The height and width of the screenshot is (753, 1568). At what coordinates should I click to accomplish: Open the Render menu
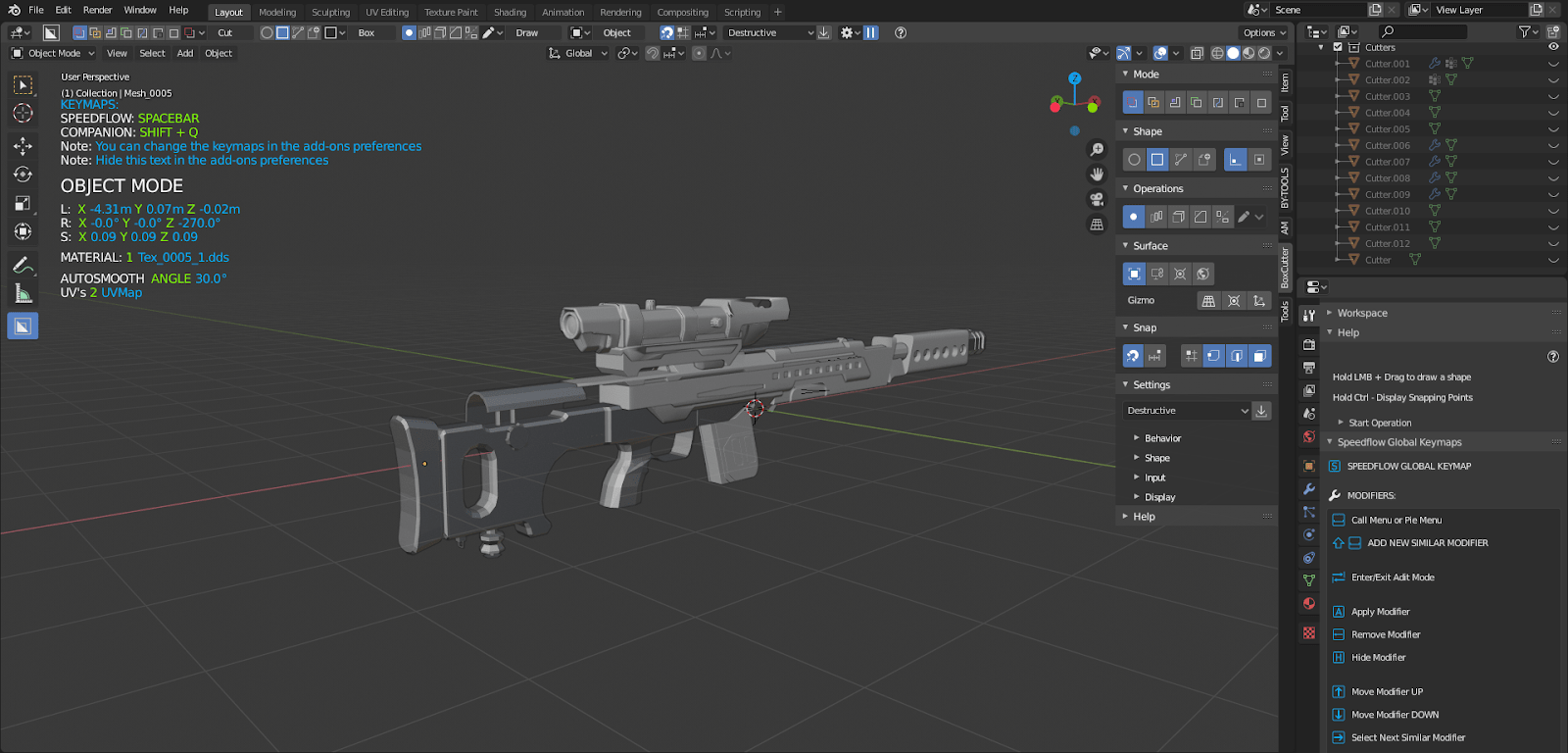click(97, 10)
